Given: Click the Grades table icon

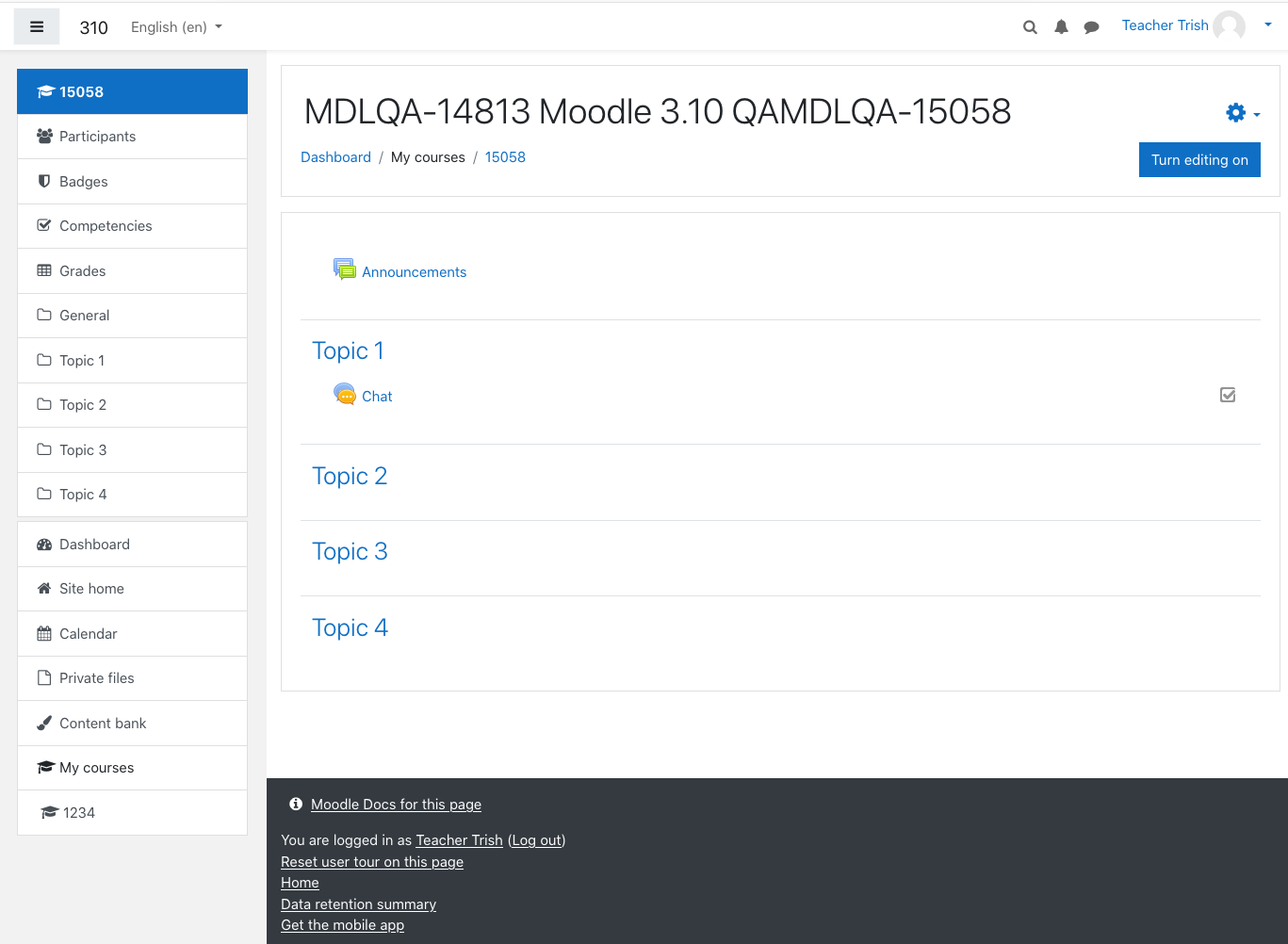Looking at the screenshot, I should 44,270.
